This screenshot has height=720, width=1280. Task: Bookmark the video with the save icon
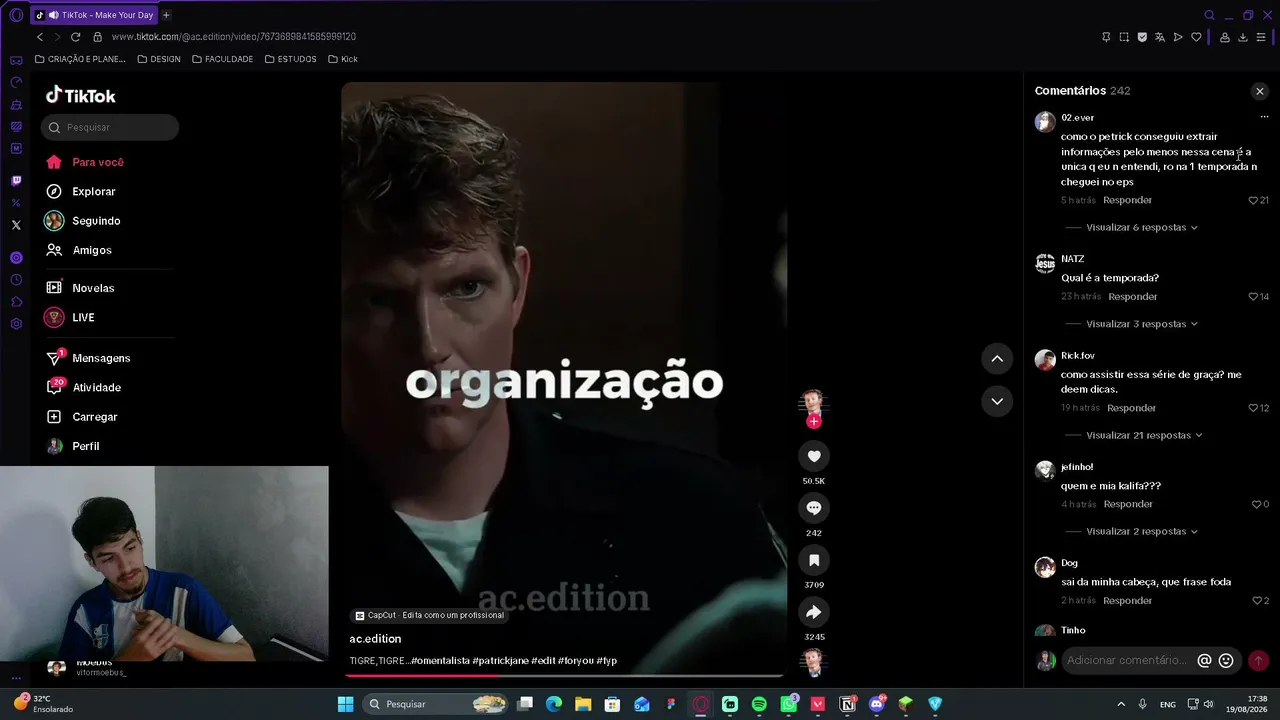814,560
